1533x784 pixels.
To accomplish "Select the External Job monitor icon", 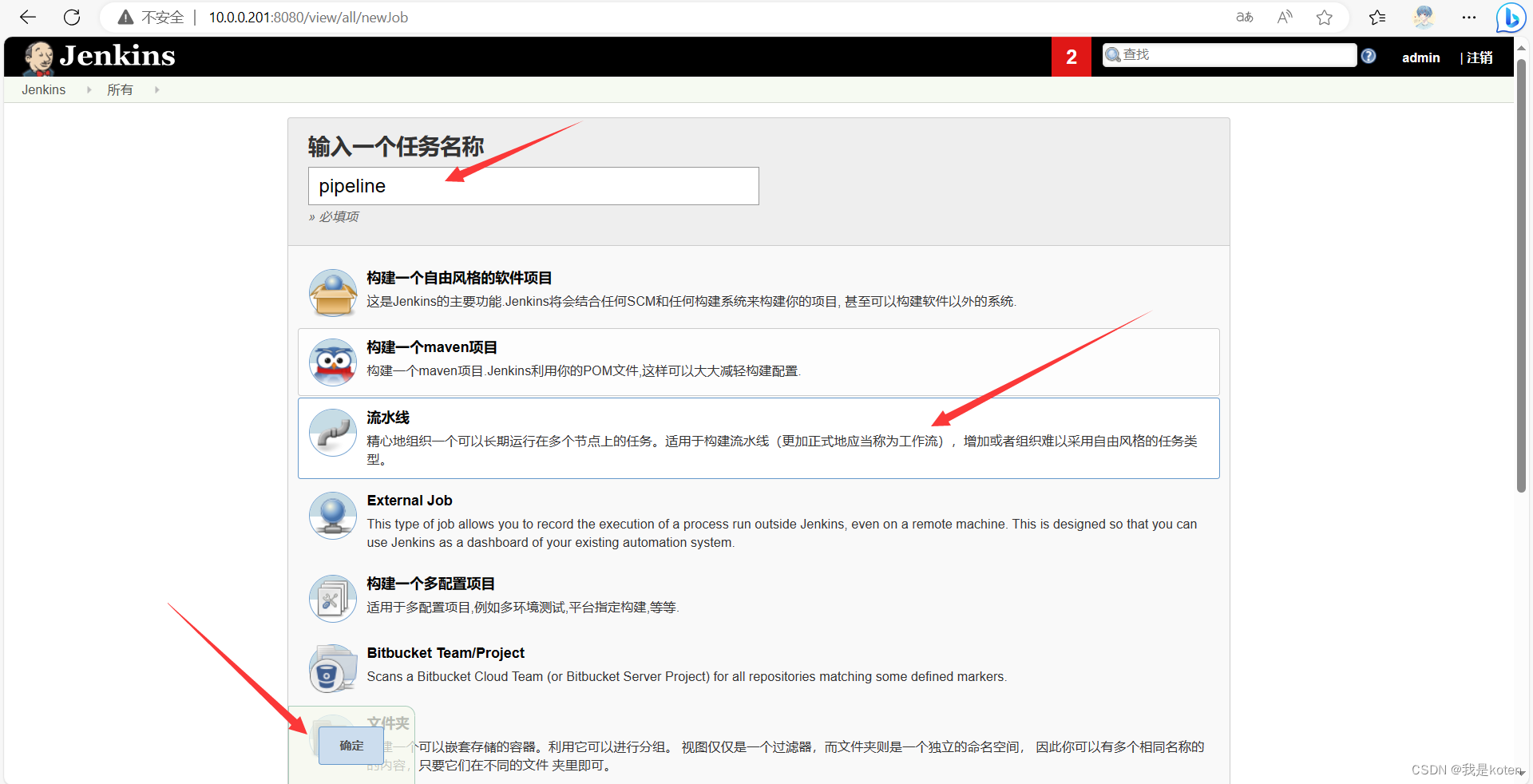I will click(x=333, y=515).
